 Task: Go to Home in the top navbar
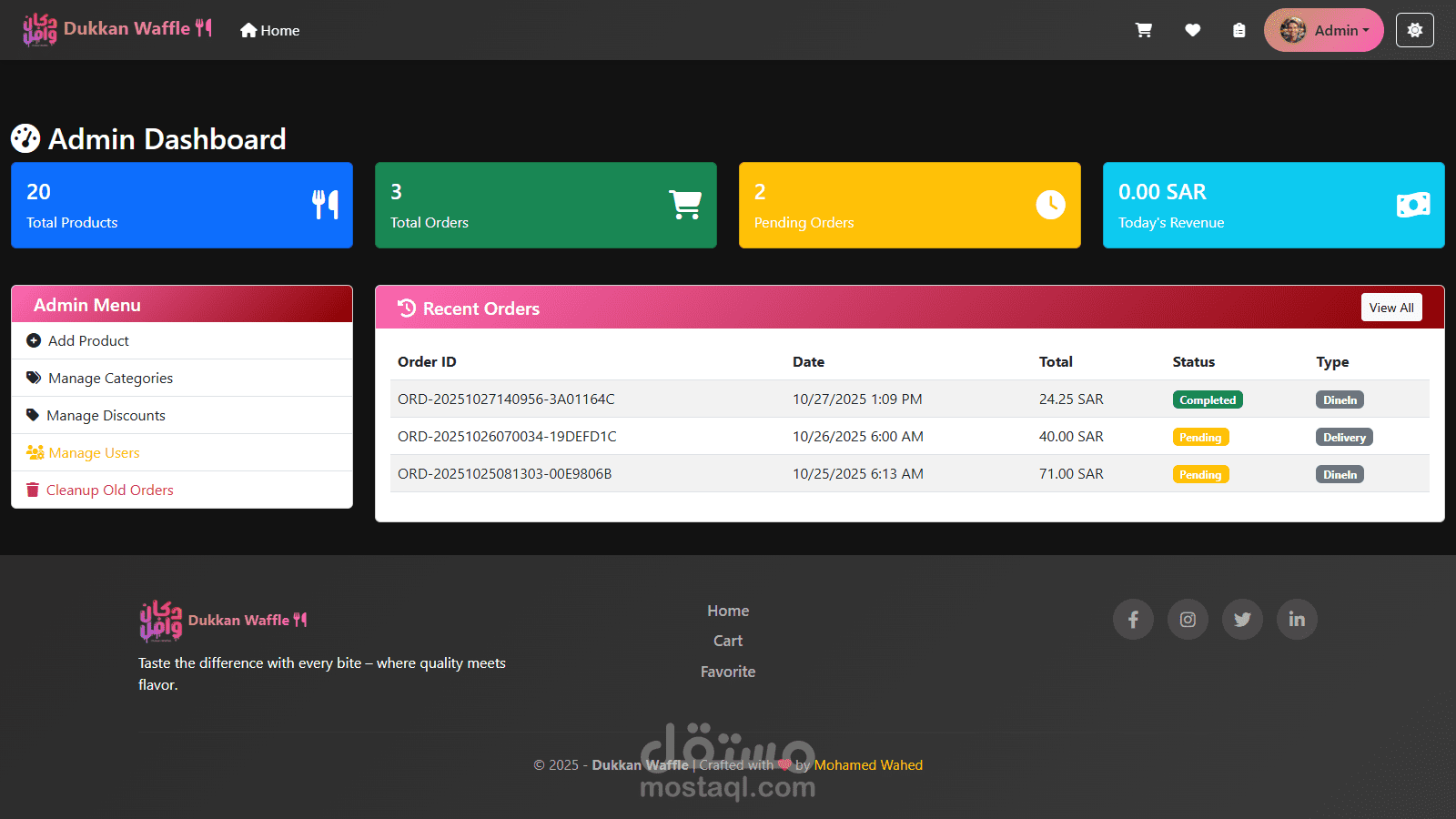tap(270, 30)
